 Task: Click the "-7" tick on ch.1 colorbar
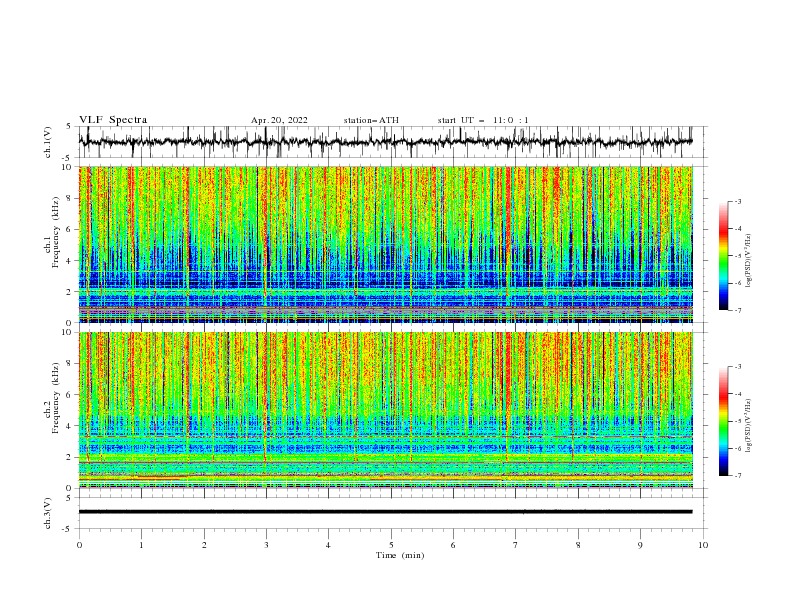coord(738,310)
